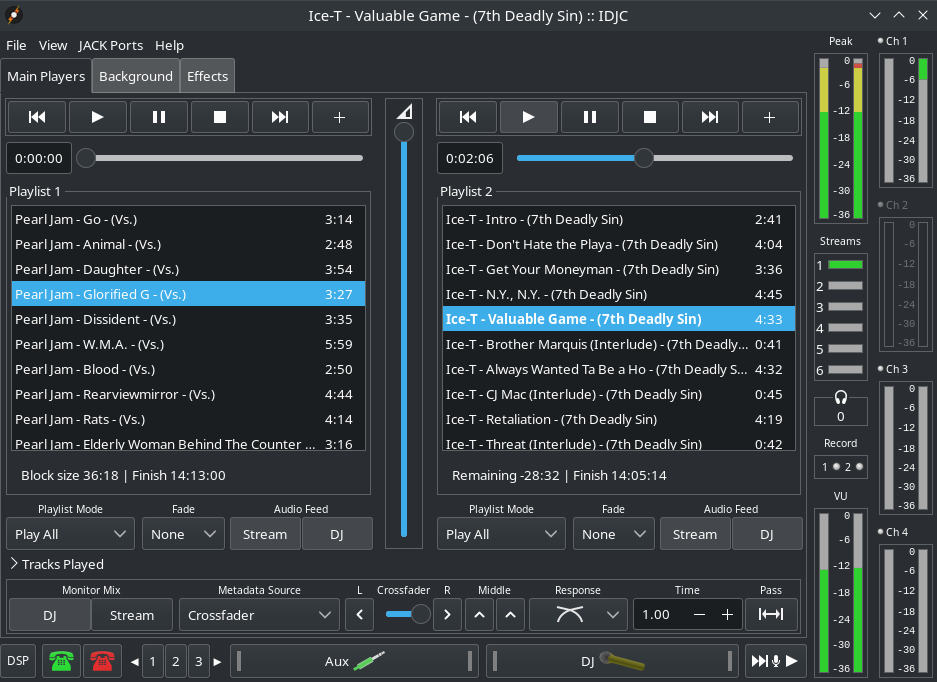The image size is (937, 682).
Task: Trigger effect button 1
Action: (152, 661)
